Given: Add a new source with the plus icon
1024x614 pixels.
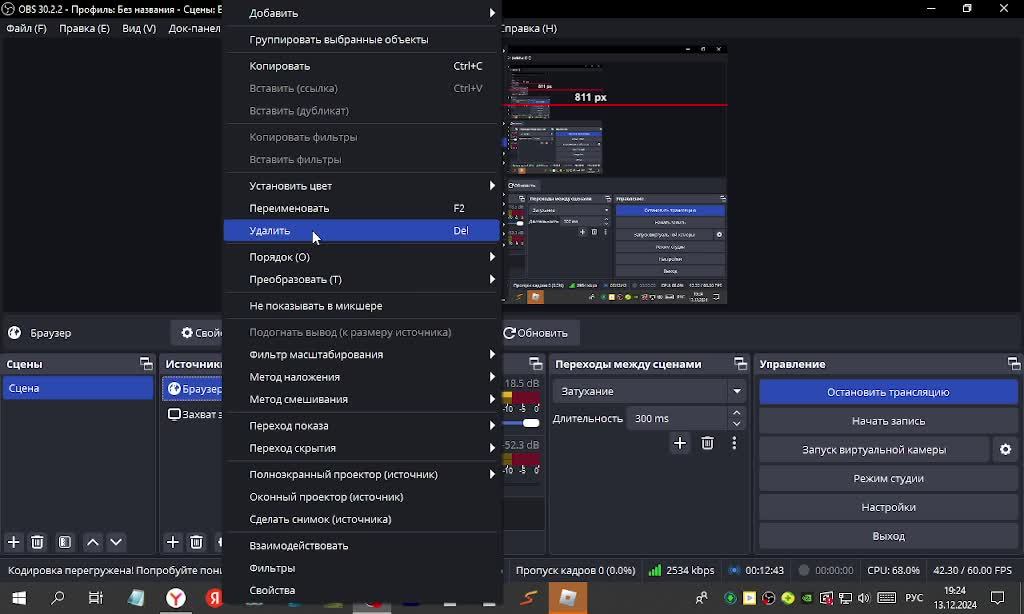Looking at the screenshot, I should 172,542.
